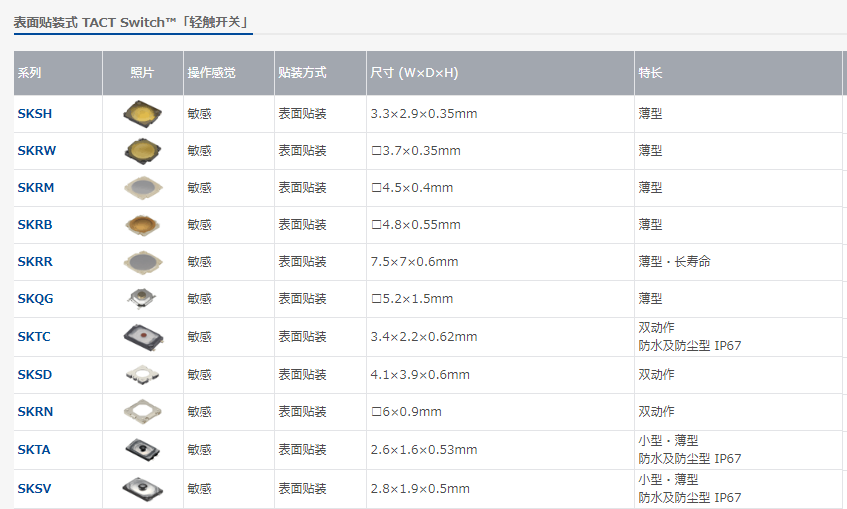Open the SKRN series link
847x509 pixels.
(x=35, y=412)
